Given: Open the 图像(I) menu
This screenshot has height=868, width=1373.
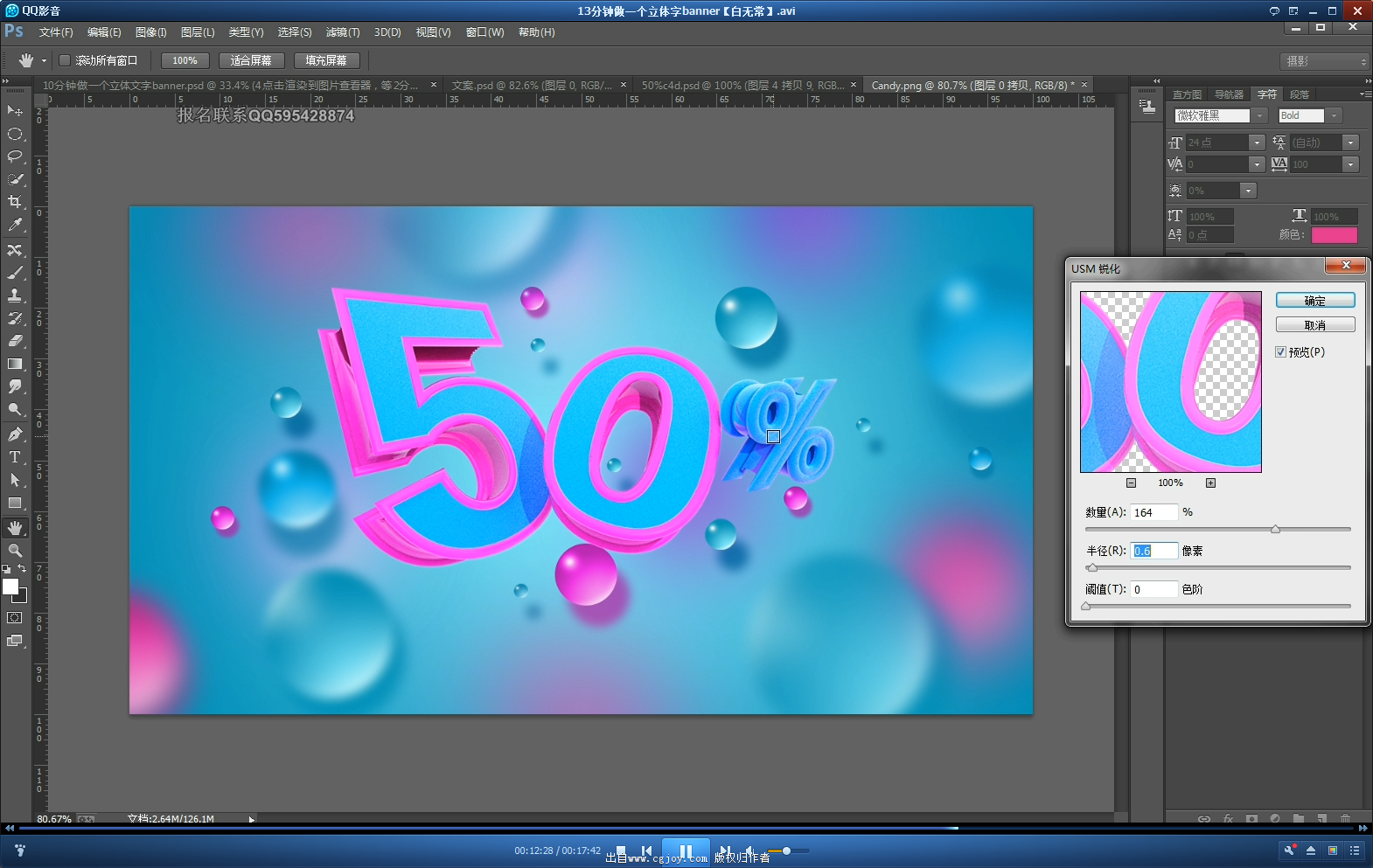Looking at the screenshot, I should coord(151,32).
